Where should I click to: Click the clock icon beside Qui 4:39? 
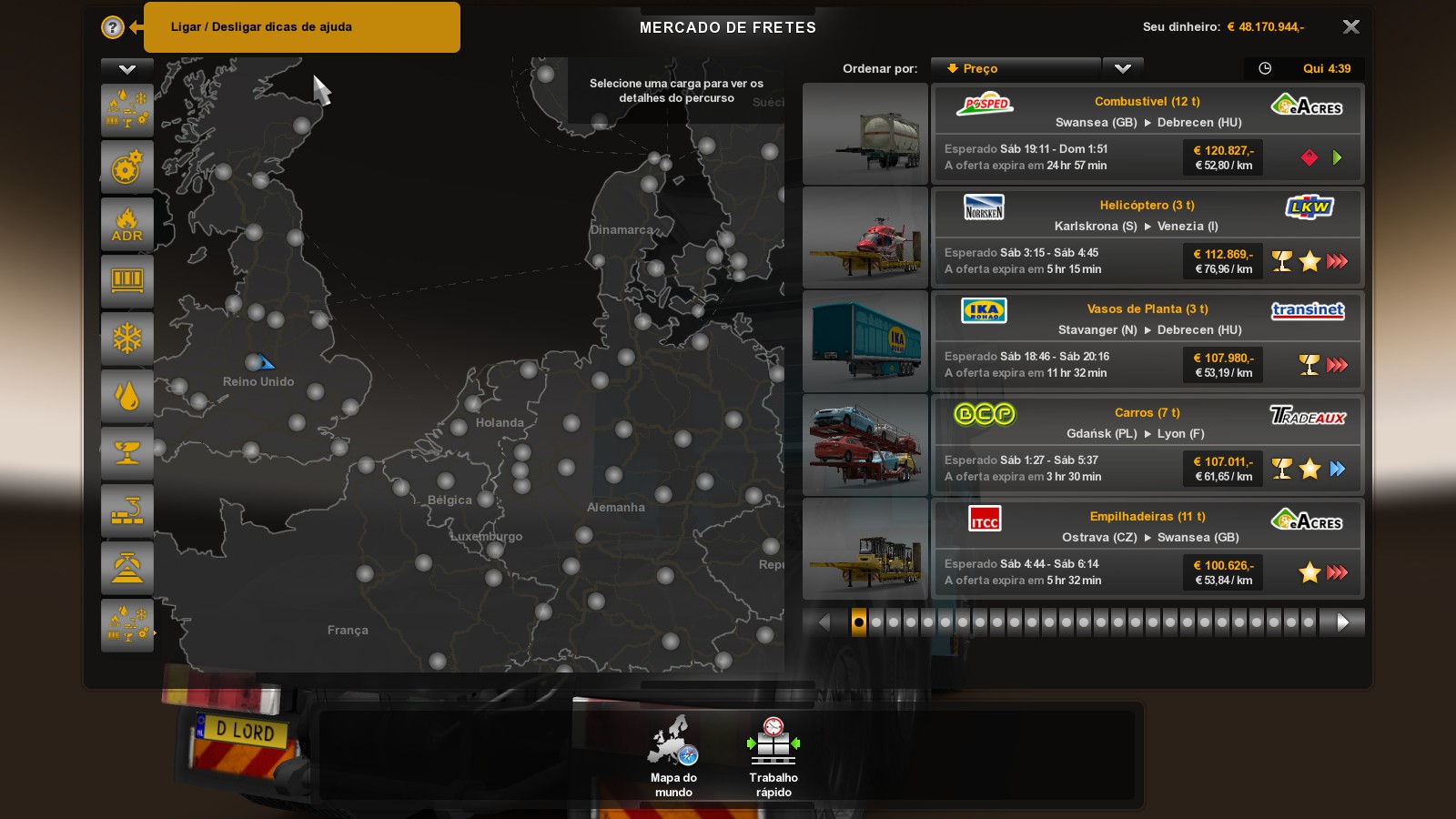click(1265, 68)
